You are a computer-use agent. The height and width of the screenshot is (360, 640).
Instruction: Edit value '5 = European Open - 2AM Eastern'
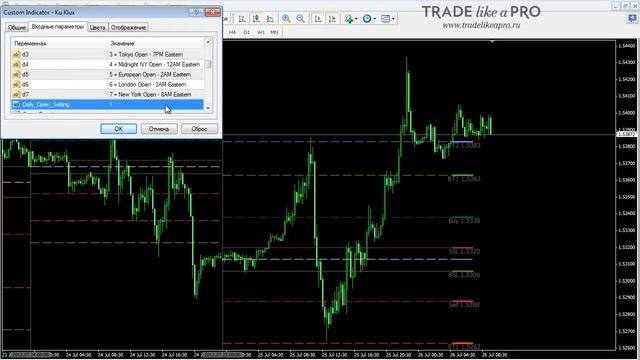point(155,75)
